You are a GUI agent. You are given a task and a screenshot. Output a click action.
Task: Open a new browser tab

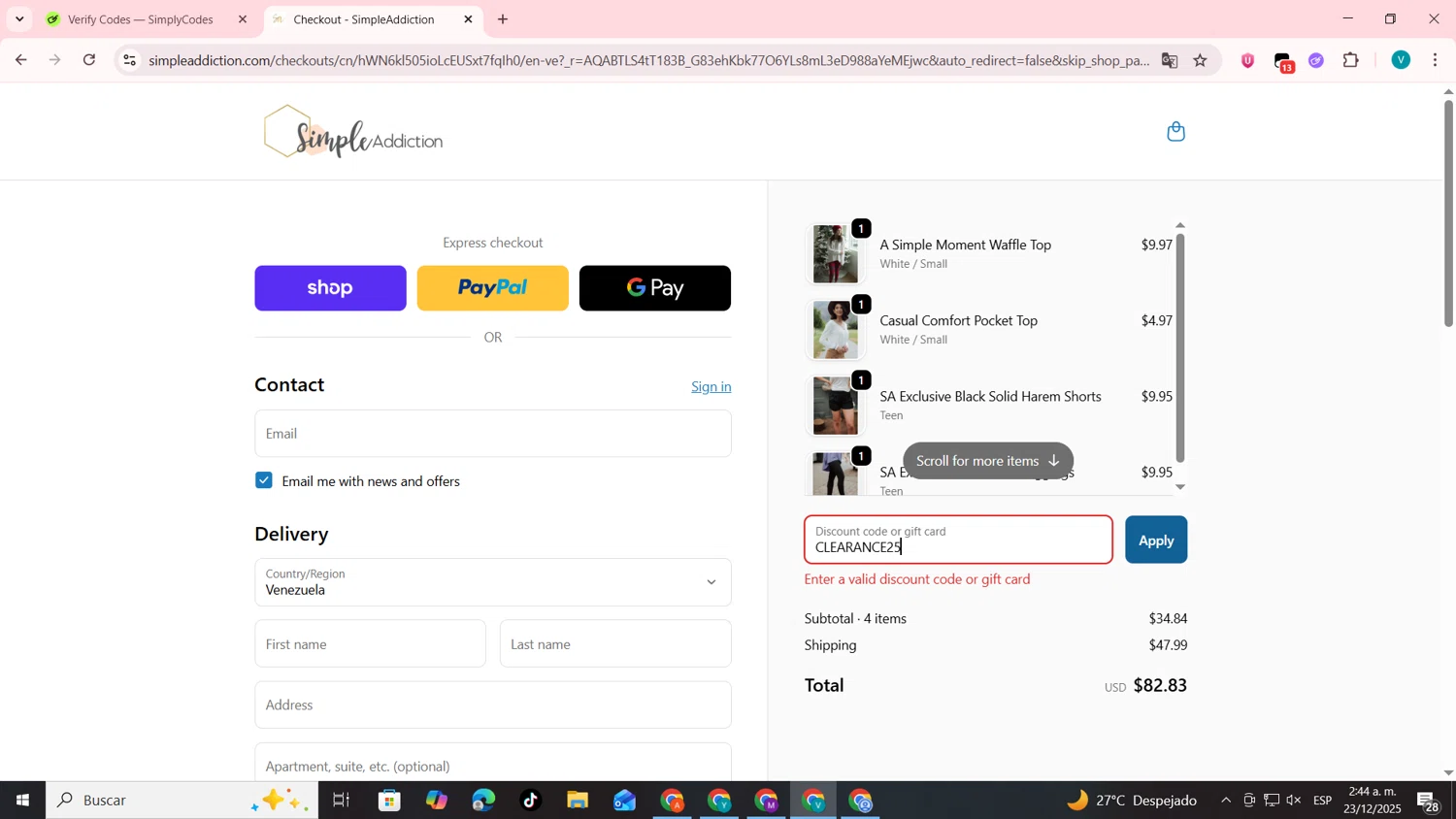(503, 19)
